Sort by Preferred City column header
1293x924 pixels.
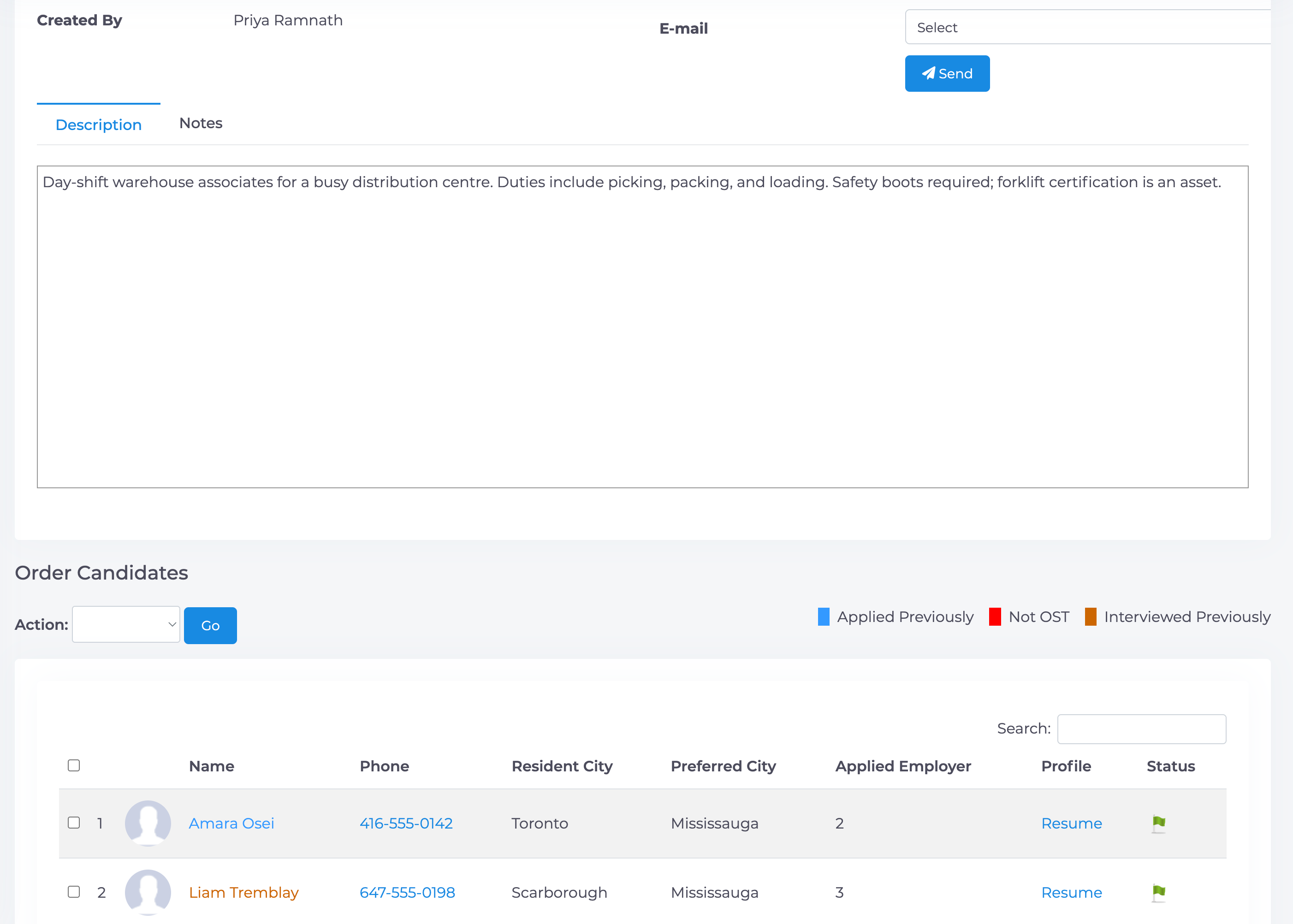[x=724, y=766]
